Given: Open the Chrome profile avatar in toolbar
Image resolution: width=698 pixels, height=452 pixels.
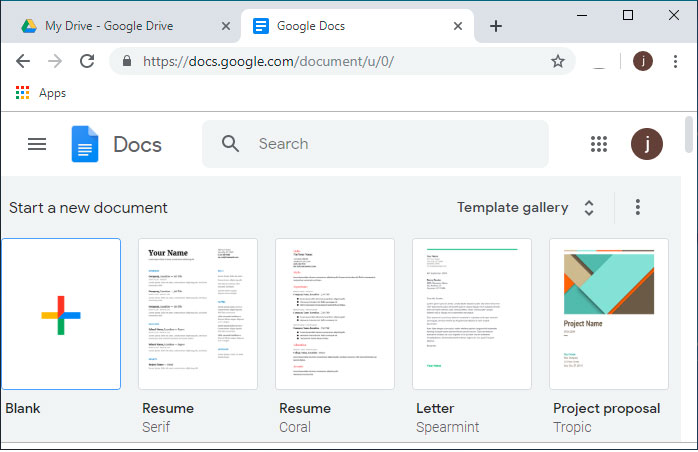Looking at the screenshot, I should pos(643,61).
